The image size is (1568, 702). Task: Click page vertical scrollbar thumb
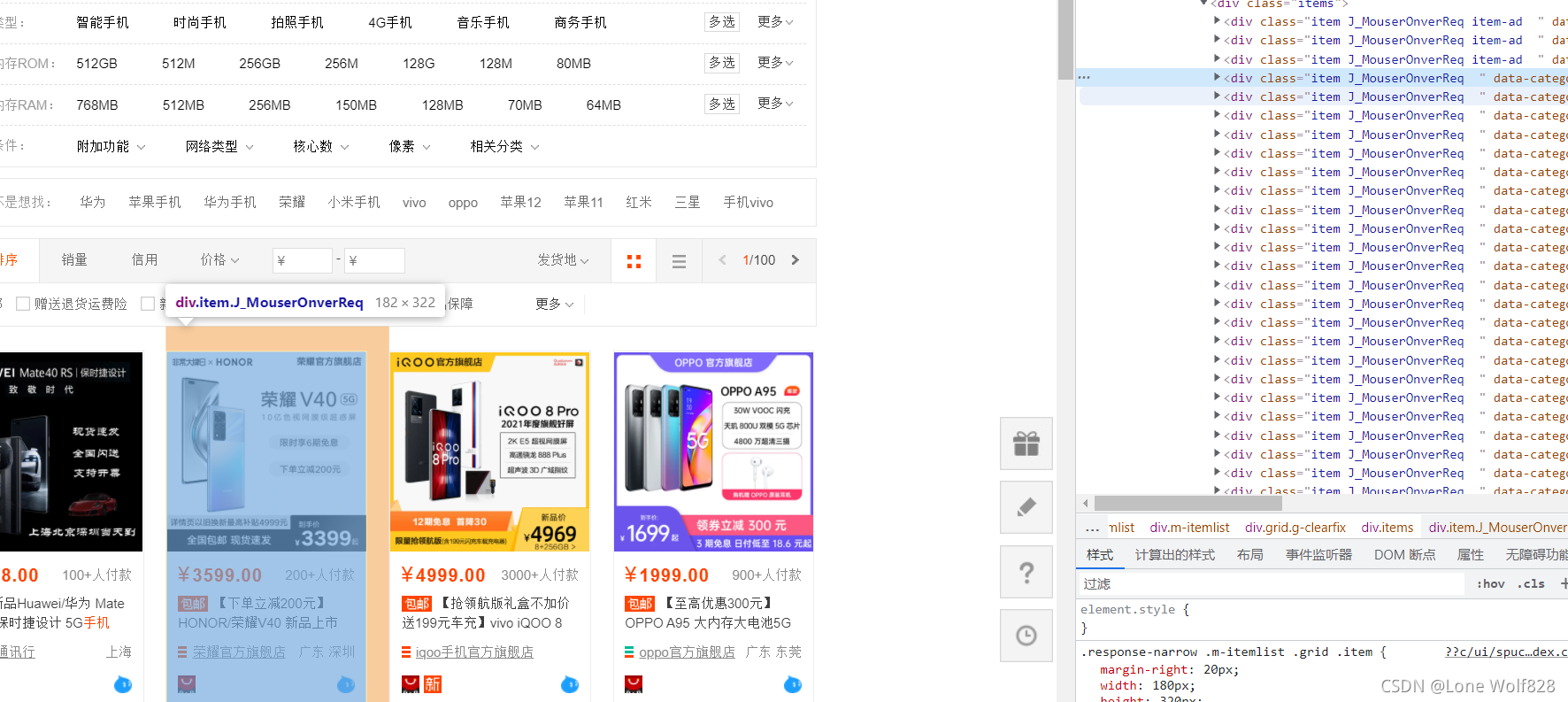(1065, 40)
